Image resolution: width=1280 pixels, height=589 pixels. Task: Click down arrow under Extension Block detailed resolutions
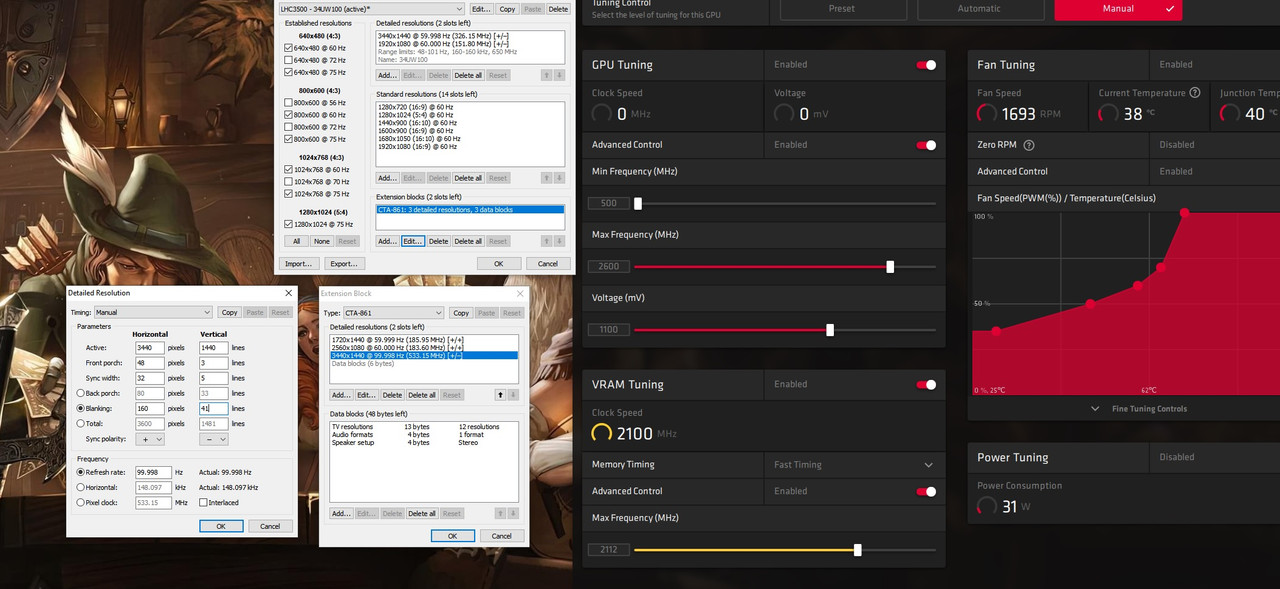tap(513, 395)
